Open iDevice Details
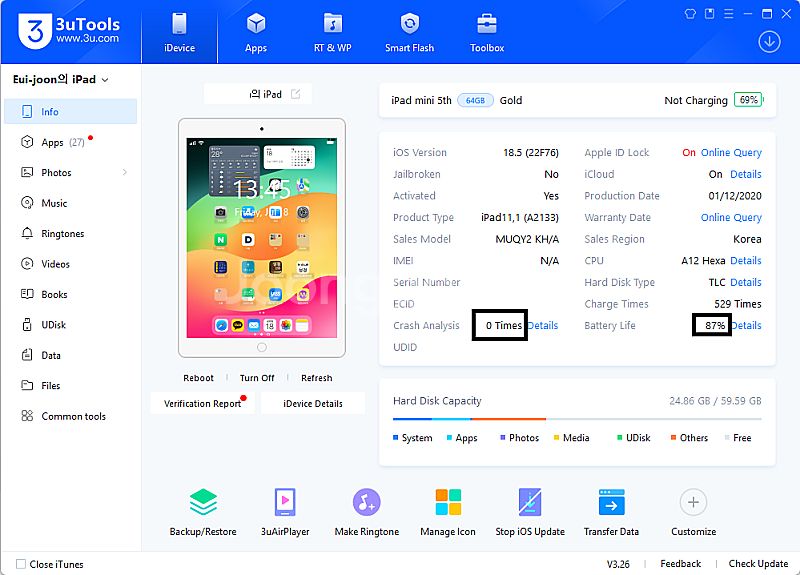Image resolution: width=800 pixels, height=575 pixels. coord(313,404)
